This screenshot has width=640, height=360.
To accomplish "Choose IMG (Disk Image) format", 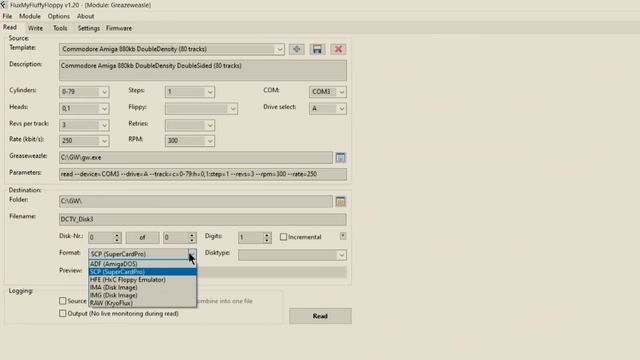I will pyautogui.click(x=142, y=295).
